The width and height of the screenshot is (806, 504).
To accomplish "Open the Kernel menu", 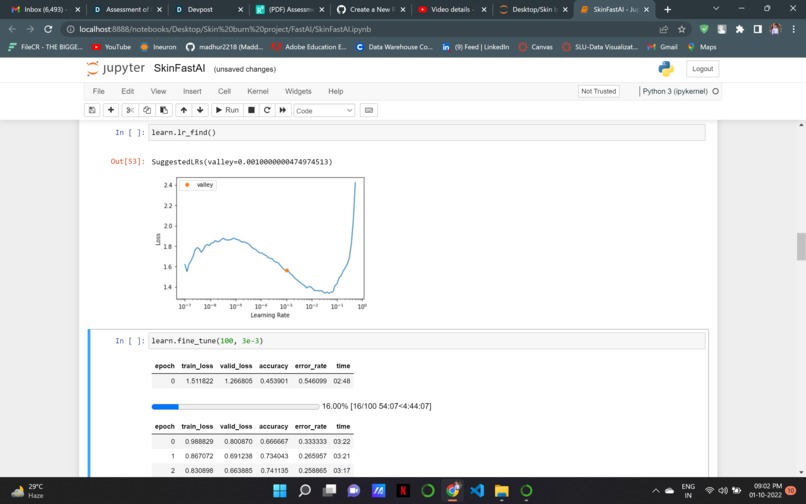I will click(258, 91).
